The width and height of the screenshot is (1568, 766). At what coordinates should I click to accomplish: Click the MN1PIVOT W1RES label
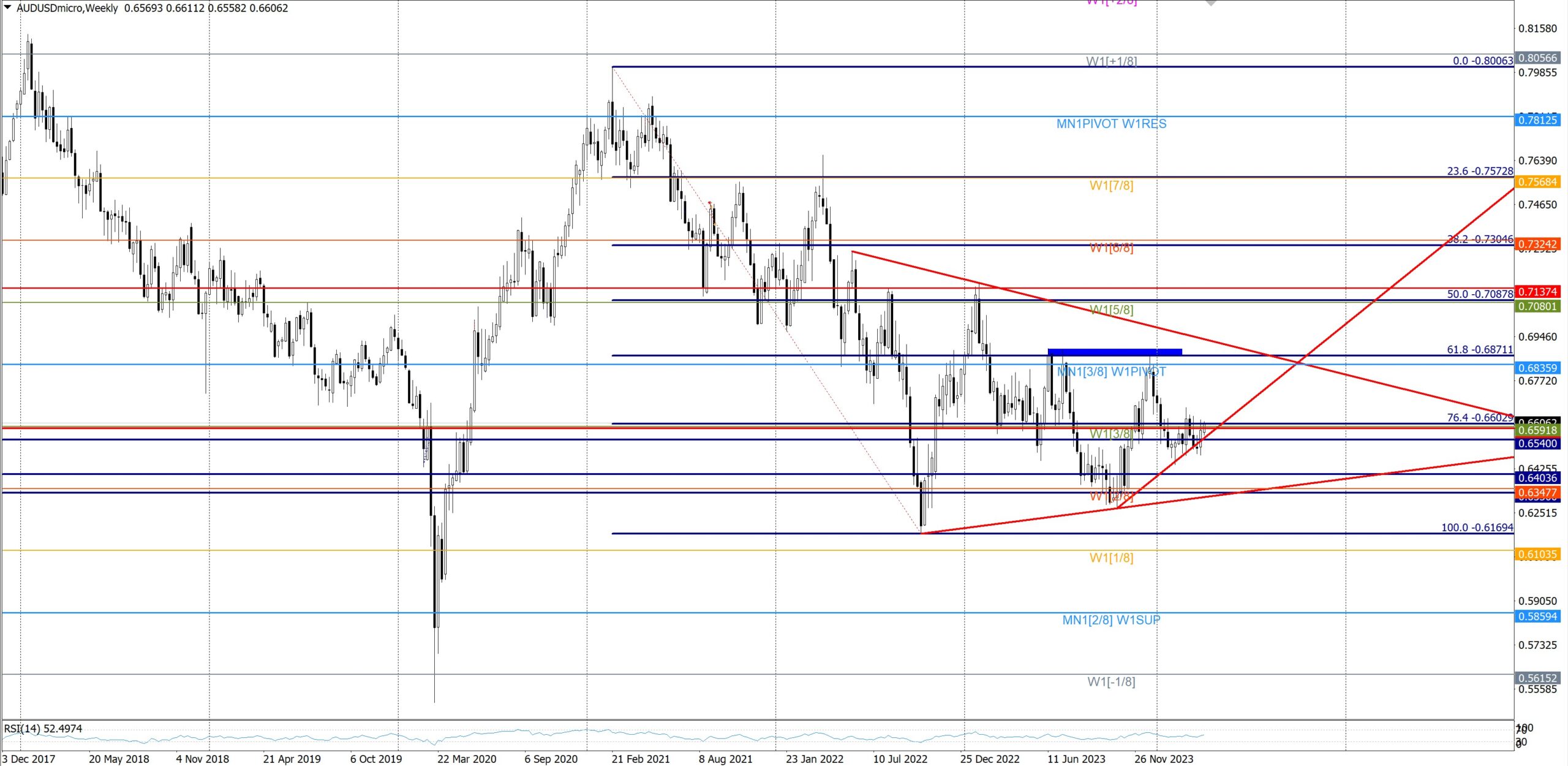[1110, 124]
